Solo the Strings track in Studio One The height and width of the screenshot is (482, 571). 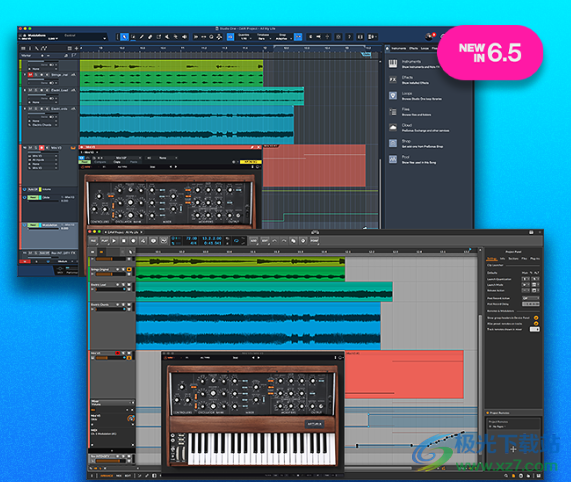pyautogui.click(x=36, y=75)
